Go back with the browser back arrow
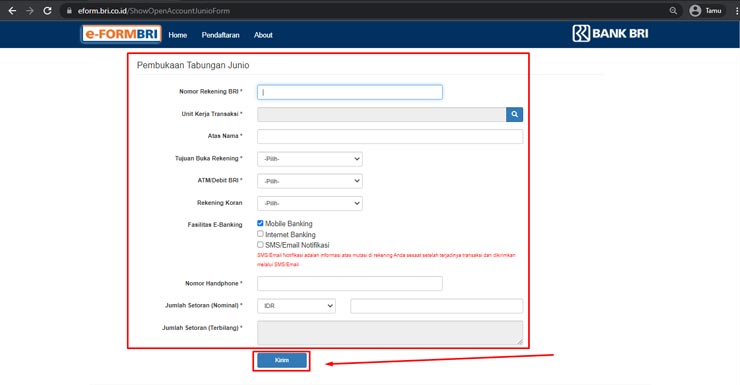740x385 pixels. pos(12,10)
